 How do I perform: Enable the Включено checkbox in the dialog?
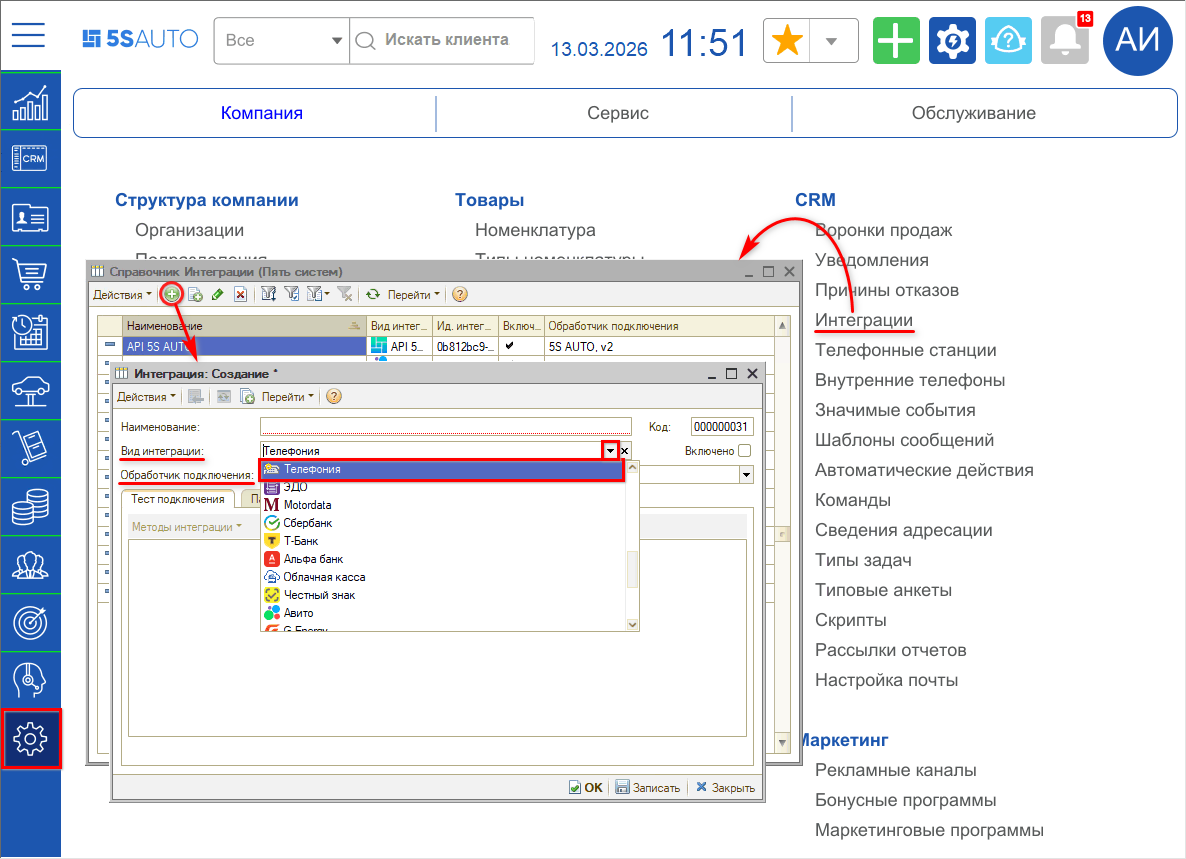[744, 450]
